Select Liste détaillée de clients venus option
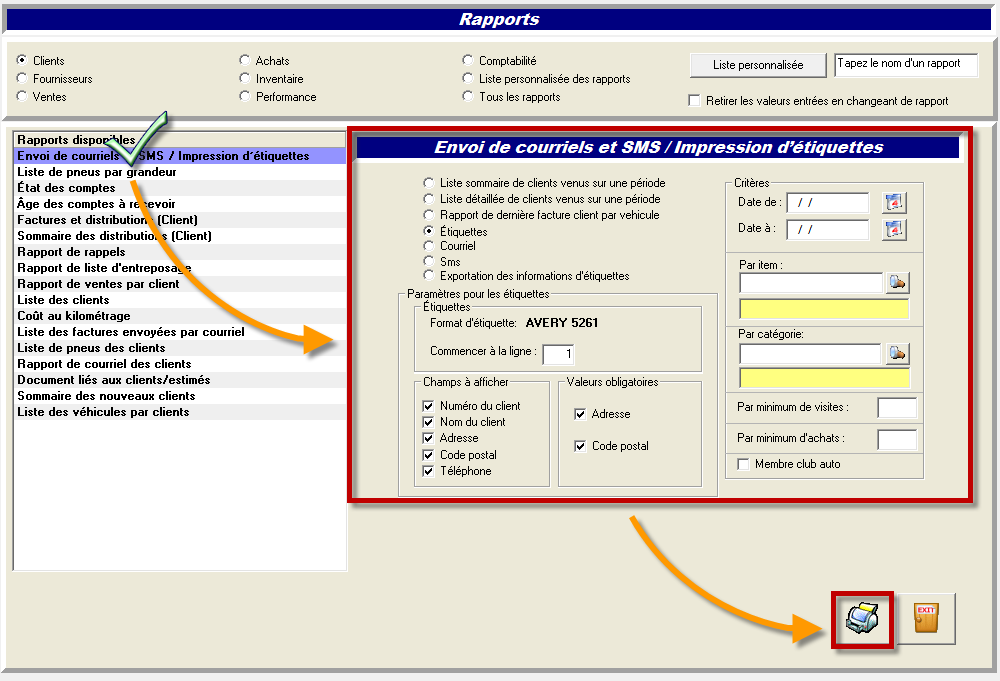This screenshot has width=1000, height=681. click(429, 198)
